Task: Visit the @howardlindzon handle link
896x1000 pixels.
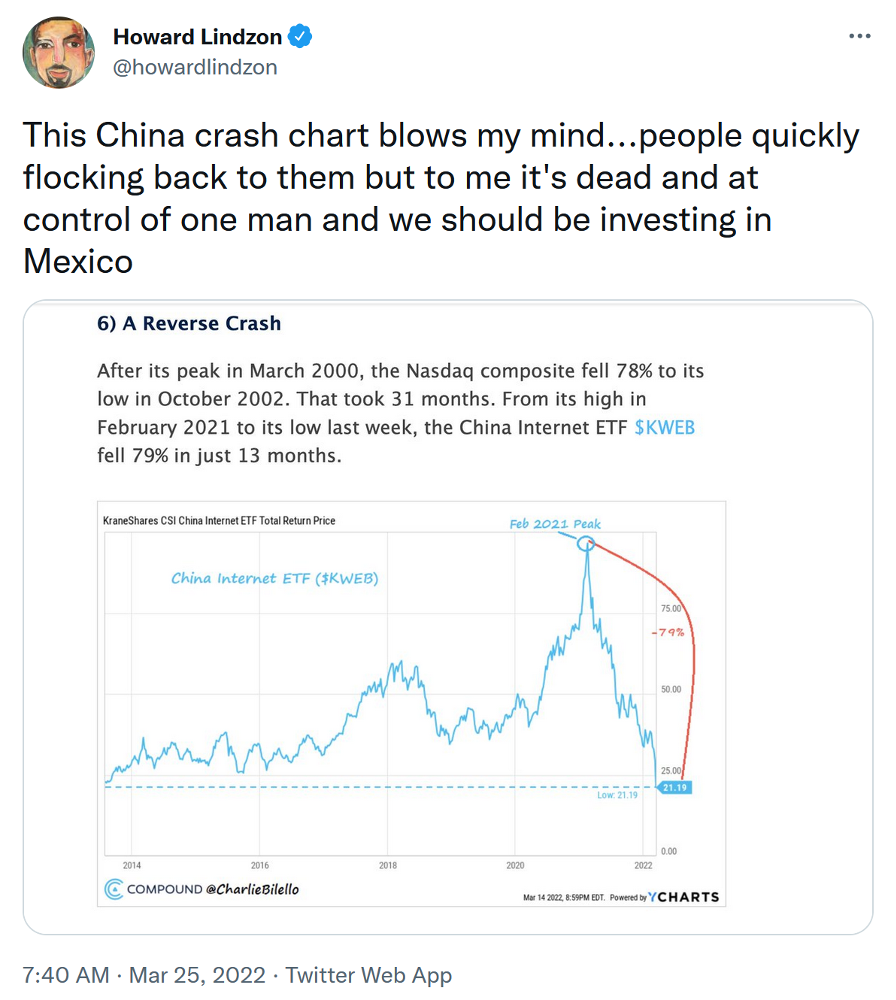Action: click(x=195, y=67)
